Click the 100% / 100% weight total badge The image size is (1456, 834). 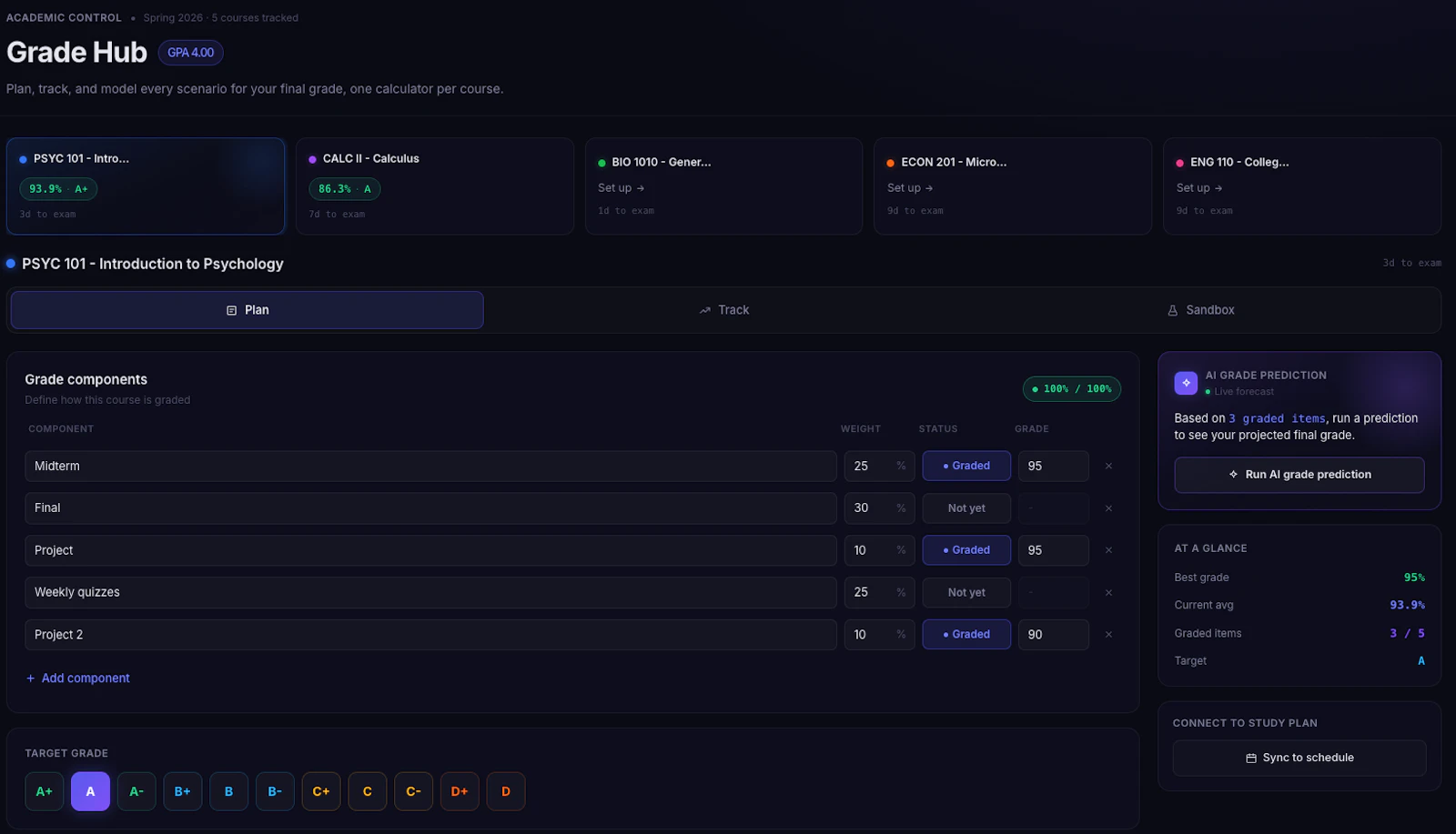(1072, 389)
